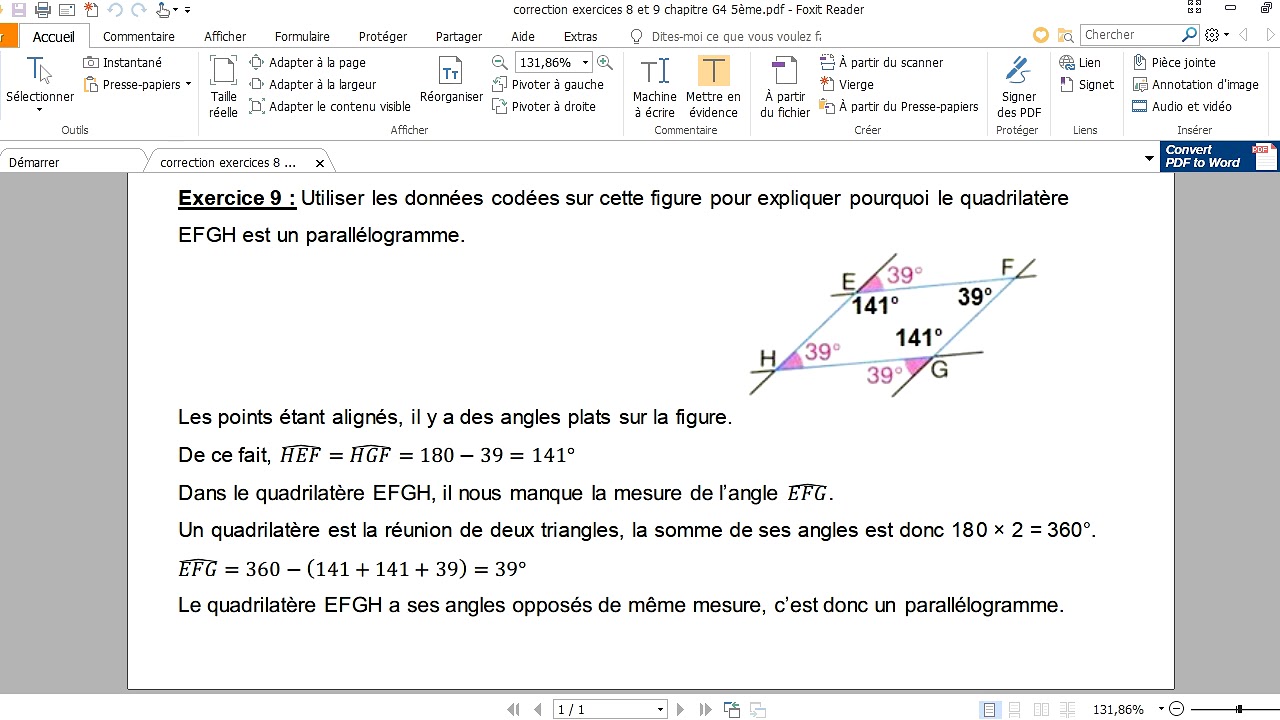Add a Signet bookmark
This screenshot has height=720, width=1280.
(1087, 85)
